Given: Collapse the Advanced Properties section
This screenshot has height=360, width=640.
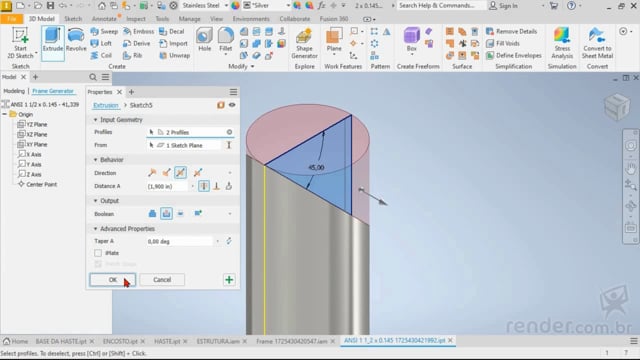Looking at the screenshot, I should (x=95, y=229).
